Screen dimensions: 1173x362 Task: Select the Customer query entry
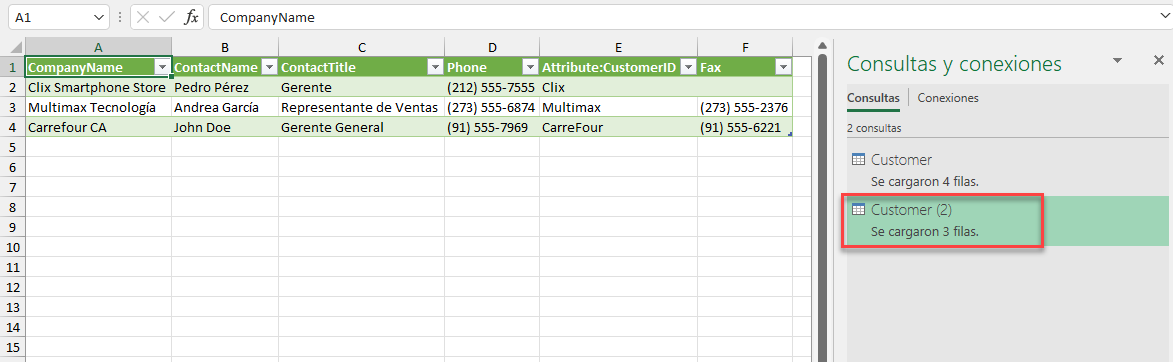[x=1007, y=170]
